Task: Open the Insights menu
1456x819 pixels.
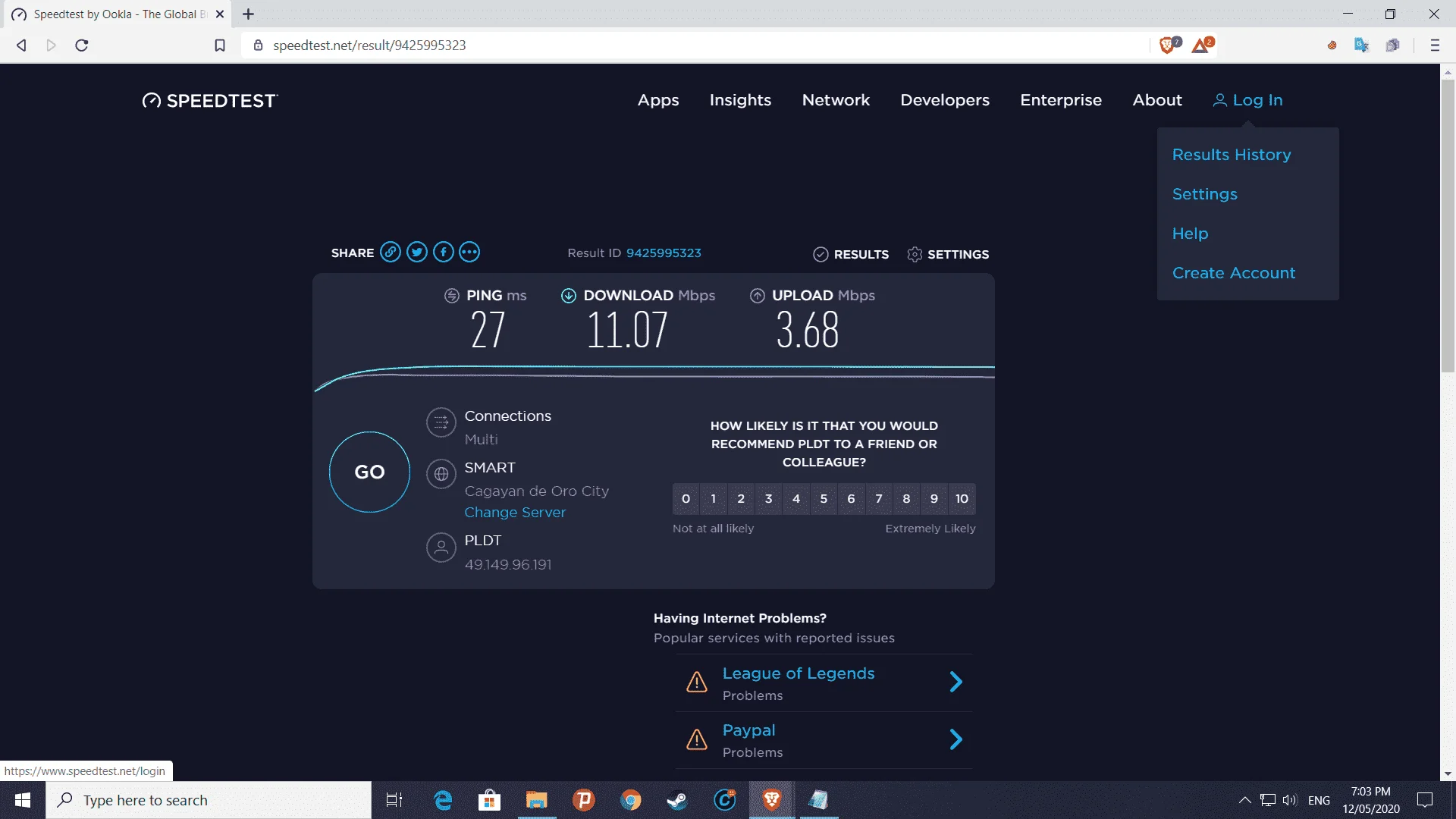Action: point(740,100)
